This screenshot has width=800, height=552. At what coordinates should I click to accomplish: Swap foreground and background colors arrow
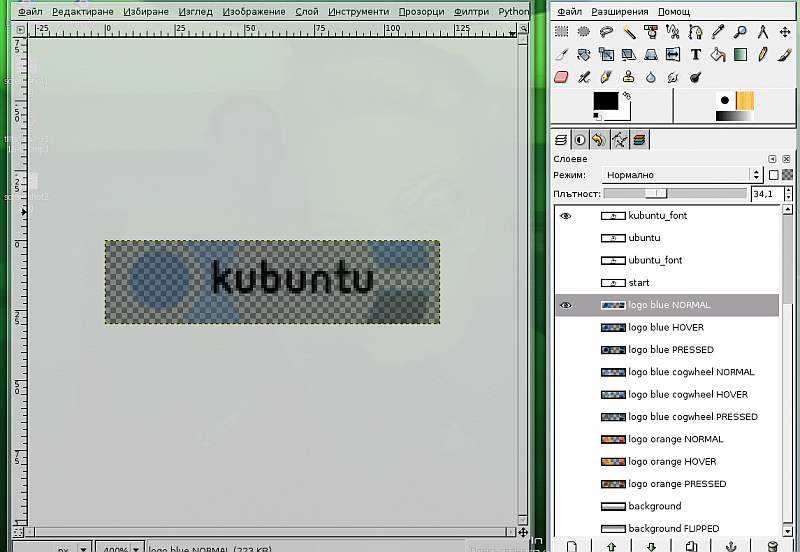(x=627, y=95)
